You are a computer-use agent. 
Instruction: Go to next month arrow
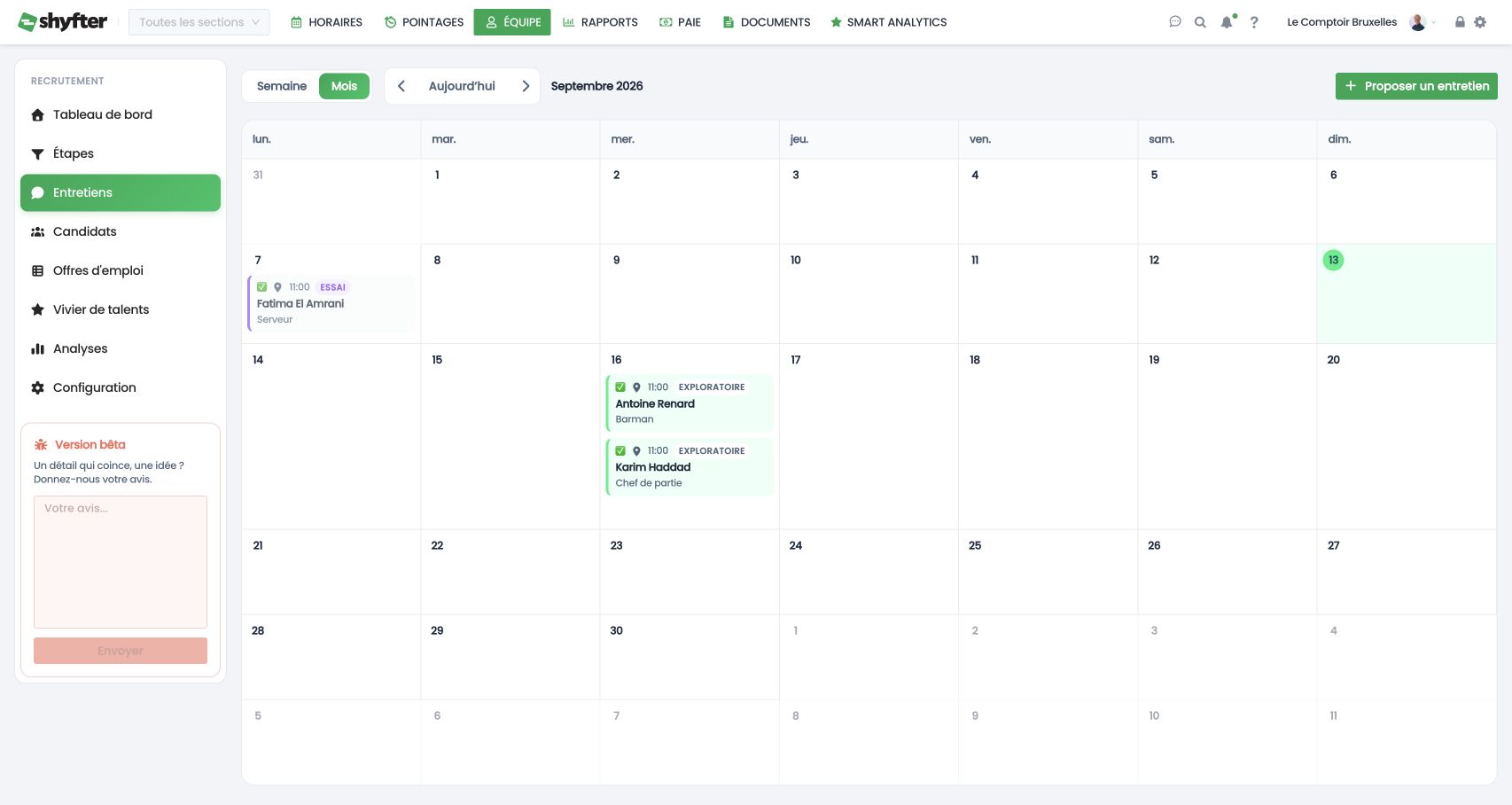(x=526, y=86)
